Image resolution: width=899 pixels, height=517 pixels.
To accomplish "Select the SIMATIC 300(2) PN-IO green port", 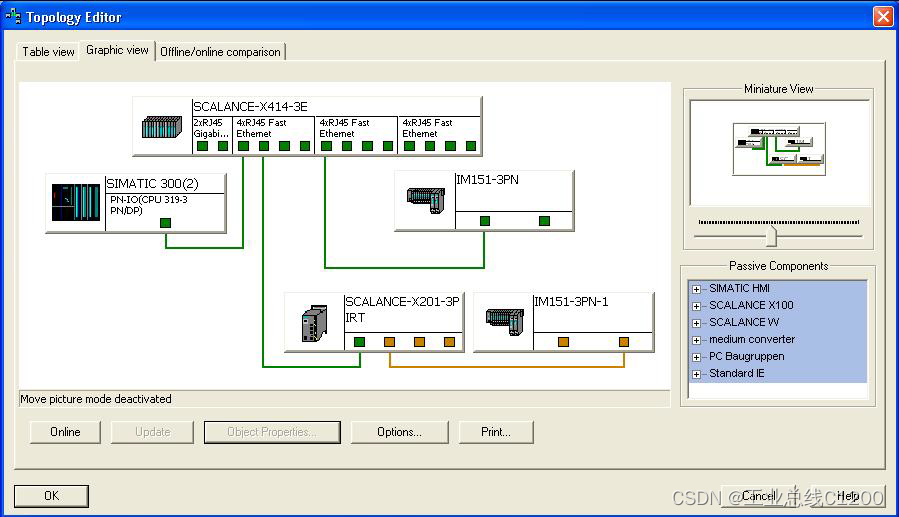I will click(x=166, y=222).
